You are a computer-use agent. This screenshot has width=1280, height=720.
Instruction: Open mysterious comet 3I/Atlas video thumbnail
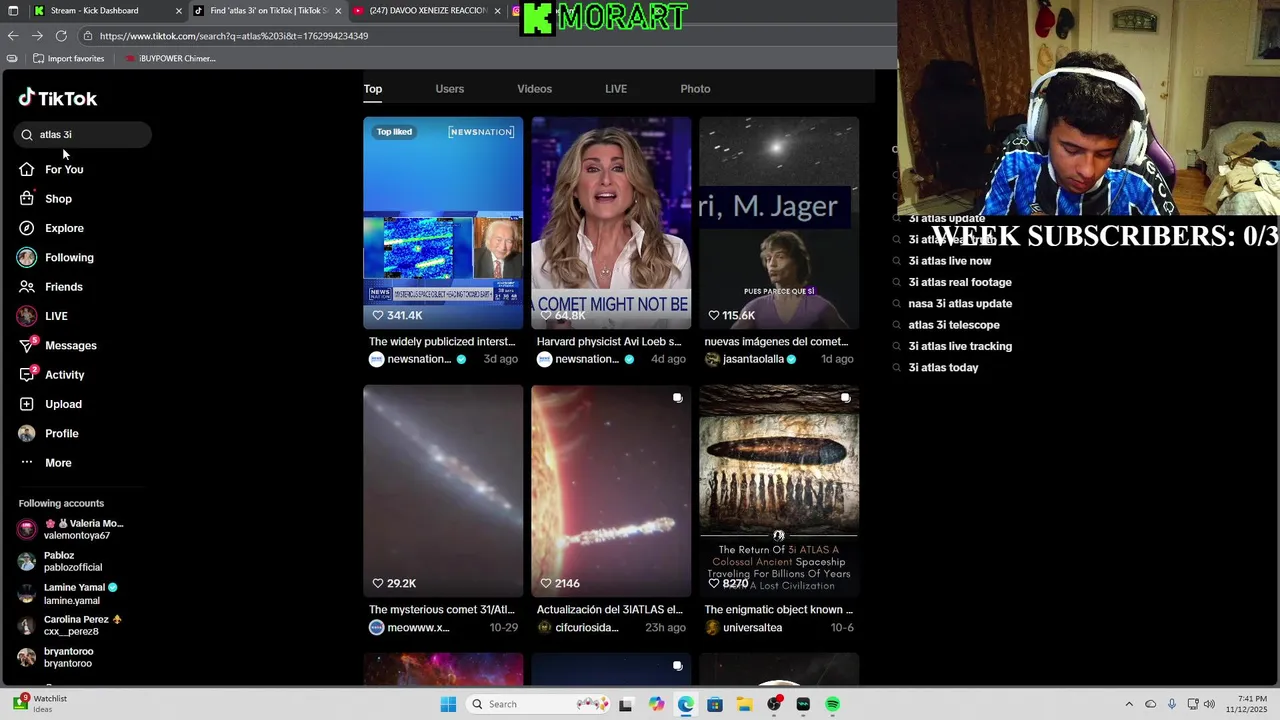443,491
